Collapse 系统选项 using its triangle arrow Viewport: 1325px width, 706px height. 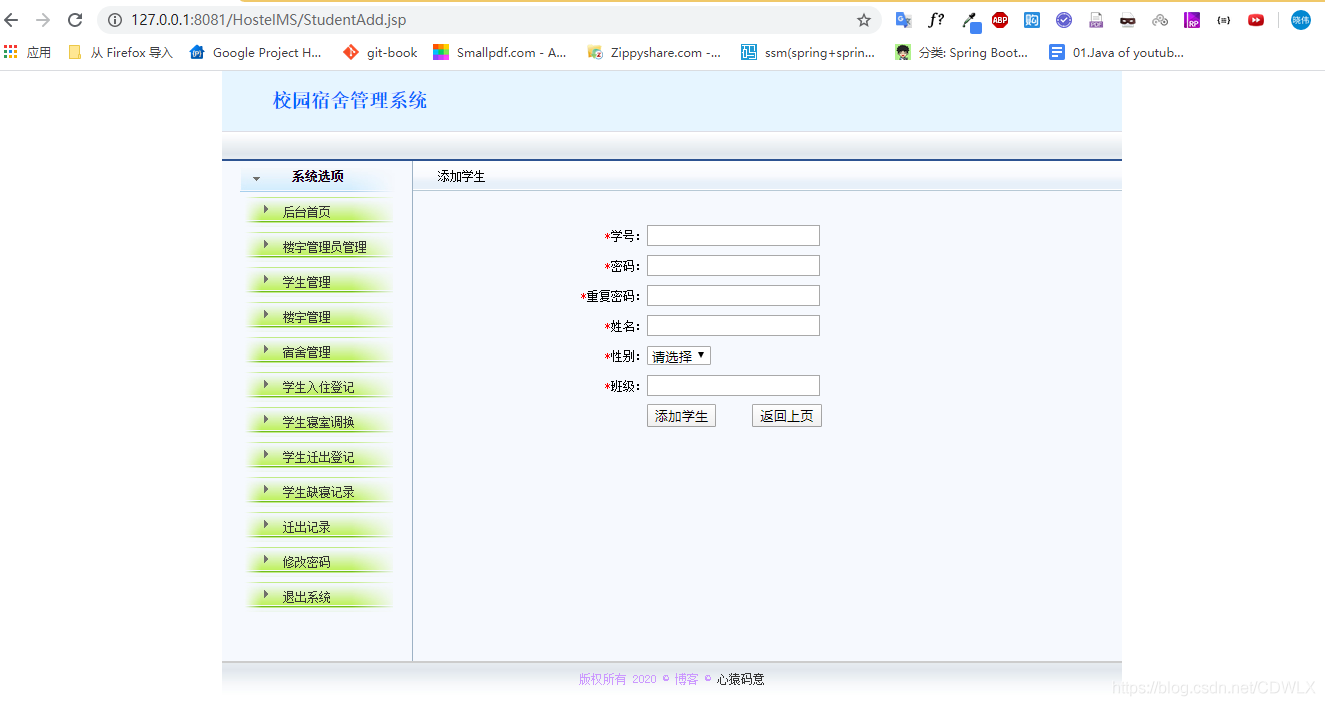point(257,176)
